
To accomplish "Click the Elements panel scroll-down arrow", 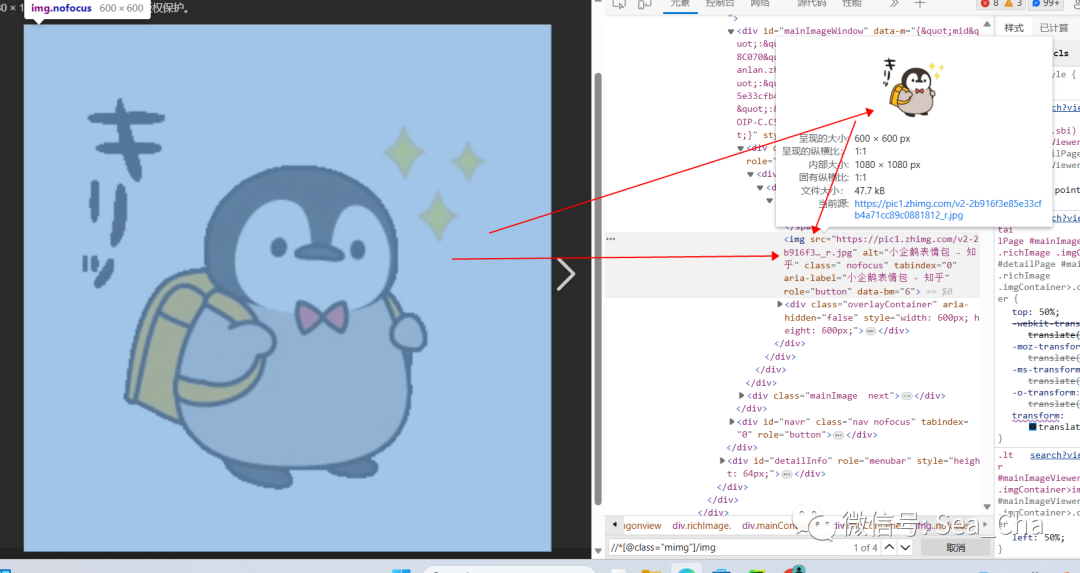I will tap(987, 506).
